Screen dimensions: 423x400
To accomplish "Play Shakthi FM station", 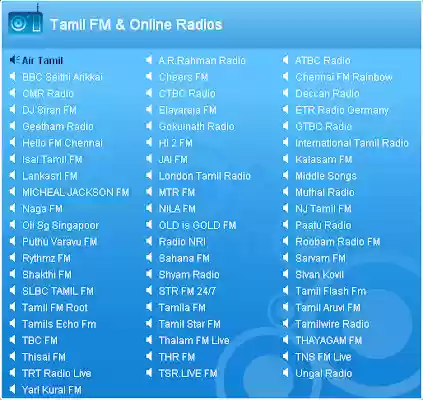I will [x=47, y=275].
